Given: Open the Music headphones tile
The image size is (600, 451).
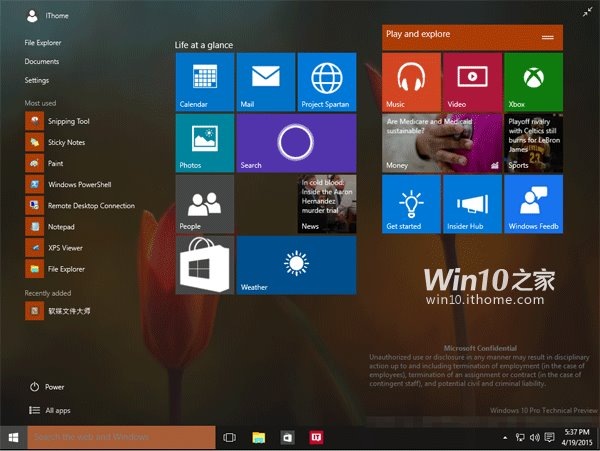Looking at the screenshot, I should pyautogui.click(x=411, y=82).
